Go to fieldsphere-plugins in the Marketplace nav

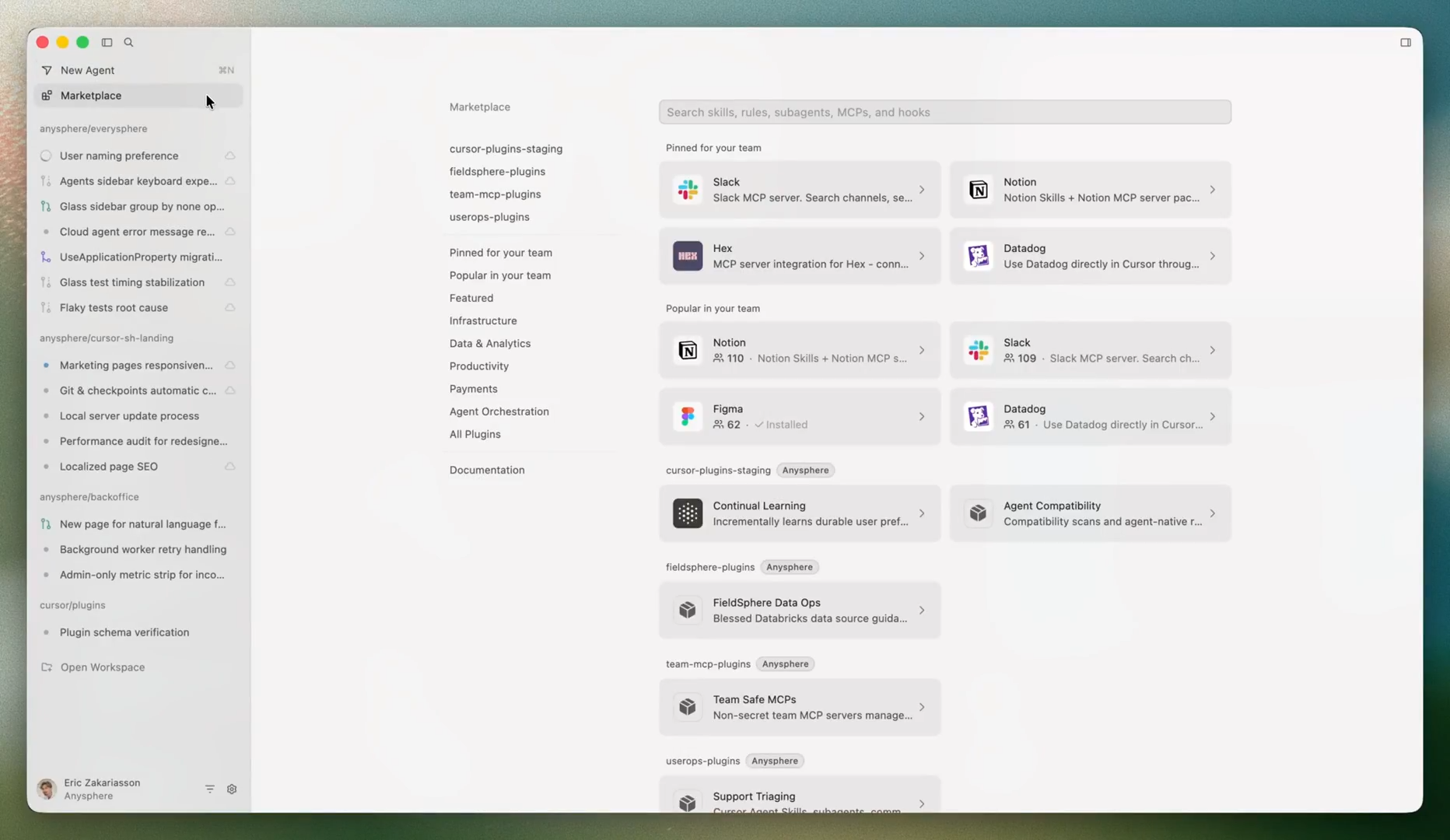497,171
